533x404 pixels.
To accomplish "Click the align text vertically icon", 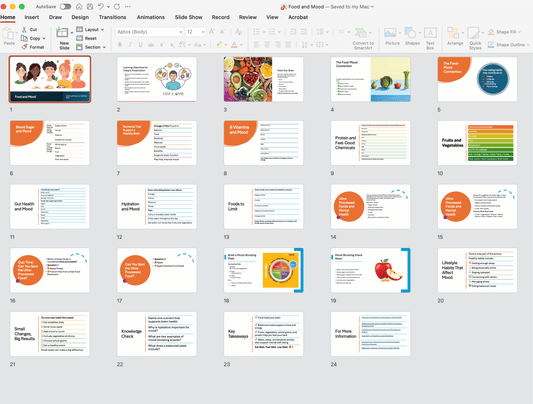I will point(320,45).
